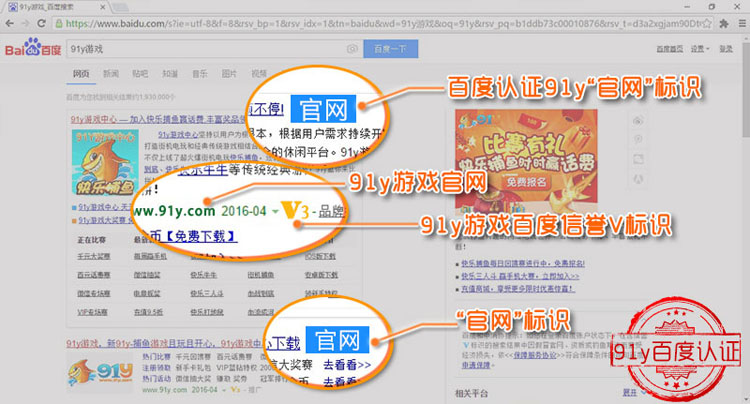Click the A-shaped icon in the right strip
Screen dimensions: 750x404
(x=638, y=179)
